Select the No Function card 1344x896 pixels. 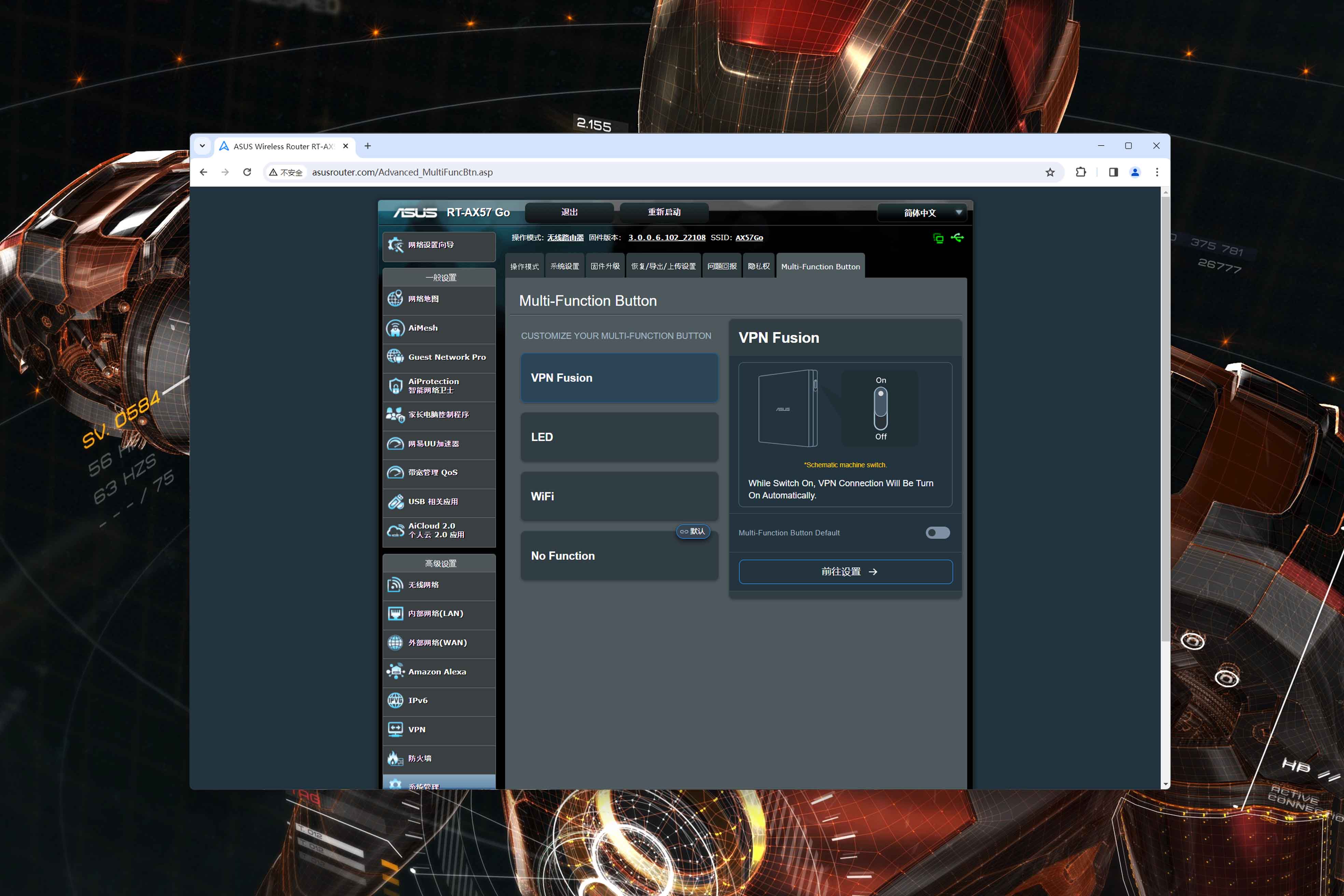point(619,556)
